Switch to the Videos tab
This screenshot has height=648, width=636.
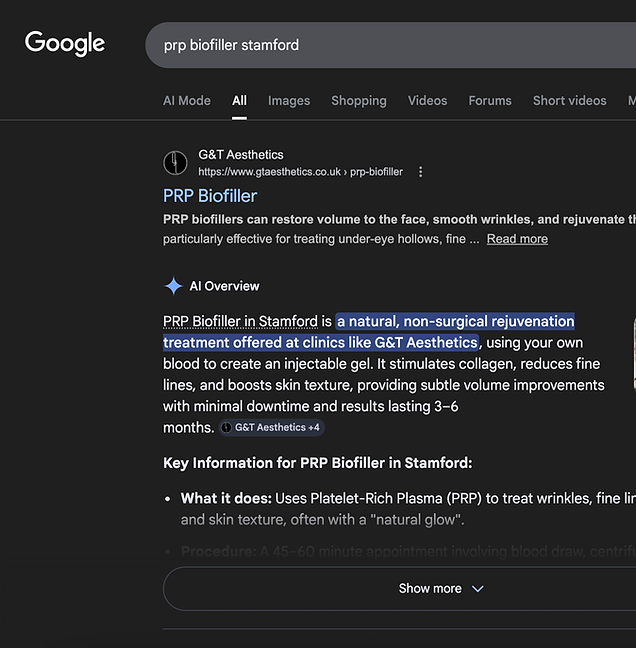(x=427, y=100)
